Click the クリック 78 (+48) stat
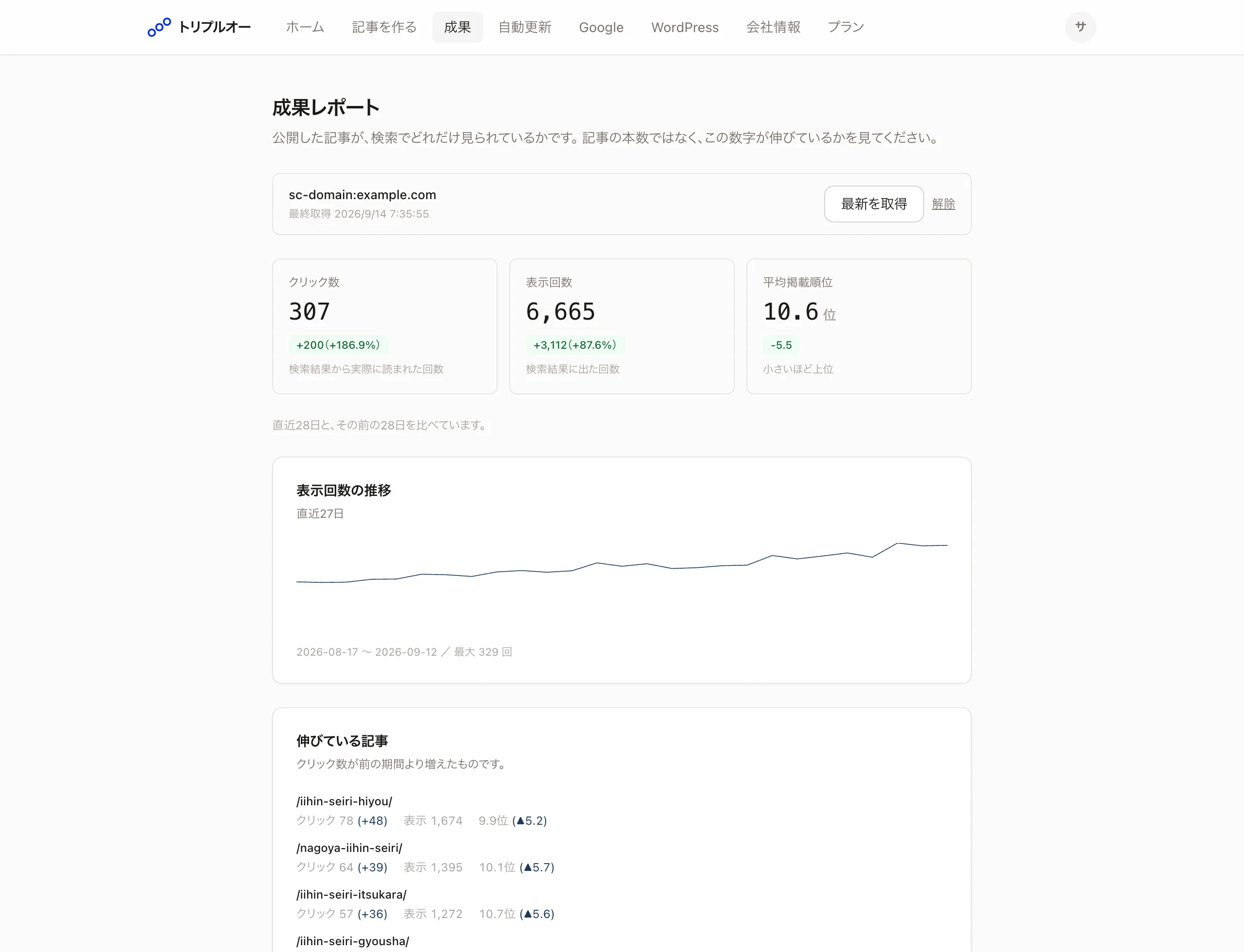 coord(342,820)
